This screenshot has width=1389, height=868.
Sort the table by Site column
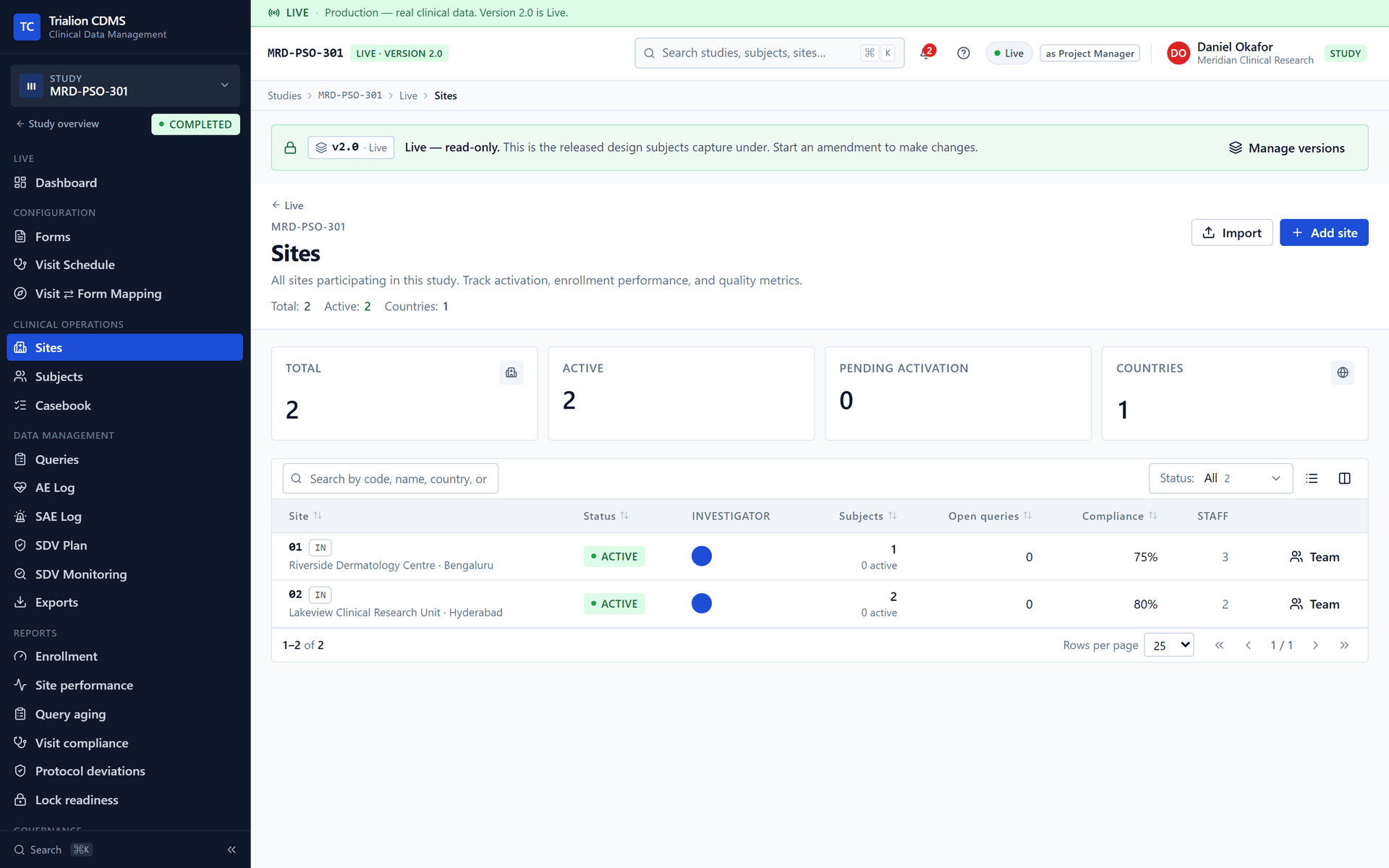pos(305,516)
